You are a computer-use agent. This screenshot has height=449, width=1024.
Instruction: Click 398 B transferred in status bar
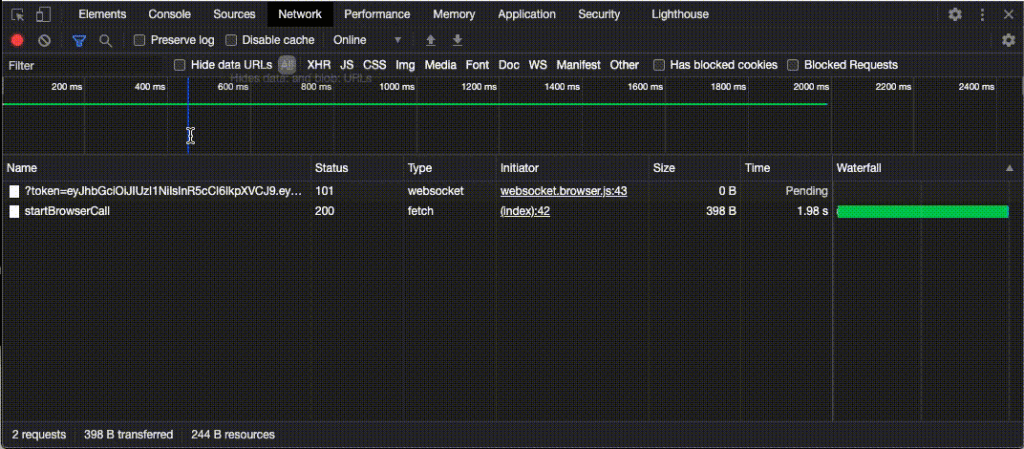coord(129,435)
